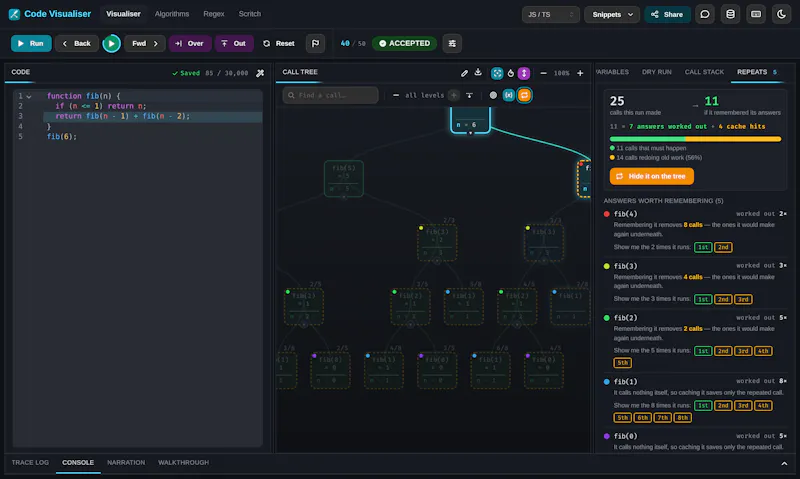This screenshot has height=479, width=800.
Task: Toggle the orange repeats highlight icon
Action: click(524, 95)
